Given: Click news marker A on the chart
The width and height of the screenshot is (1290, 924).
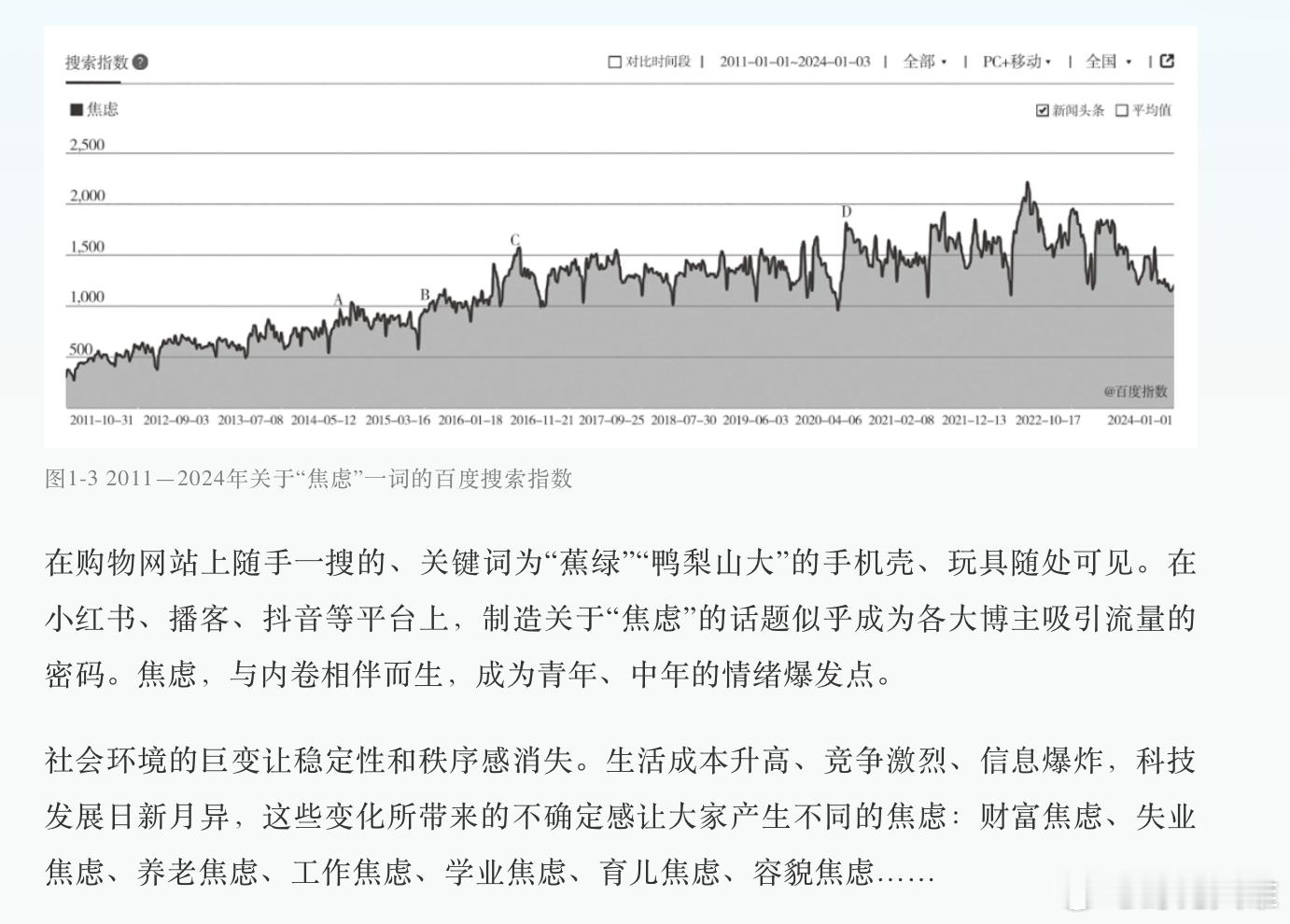Looking at the screenshot, I should [339, 300].
